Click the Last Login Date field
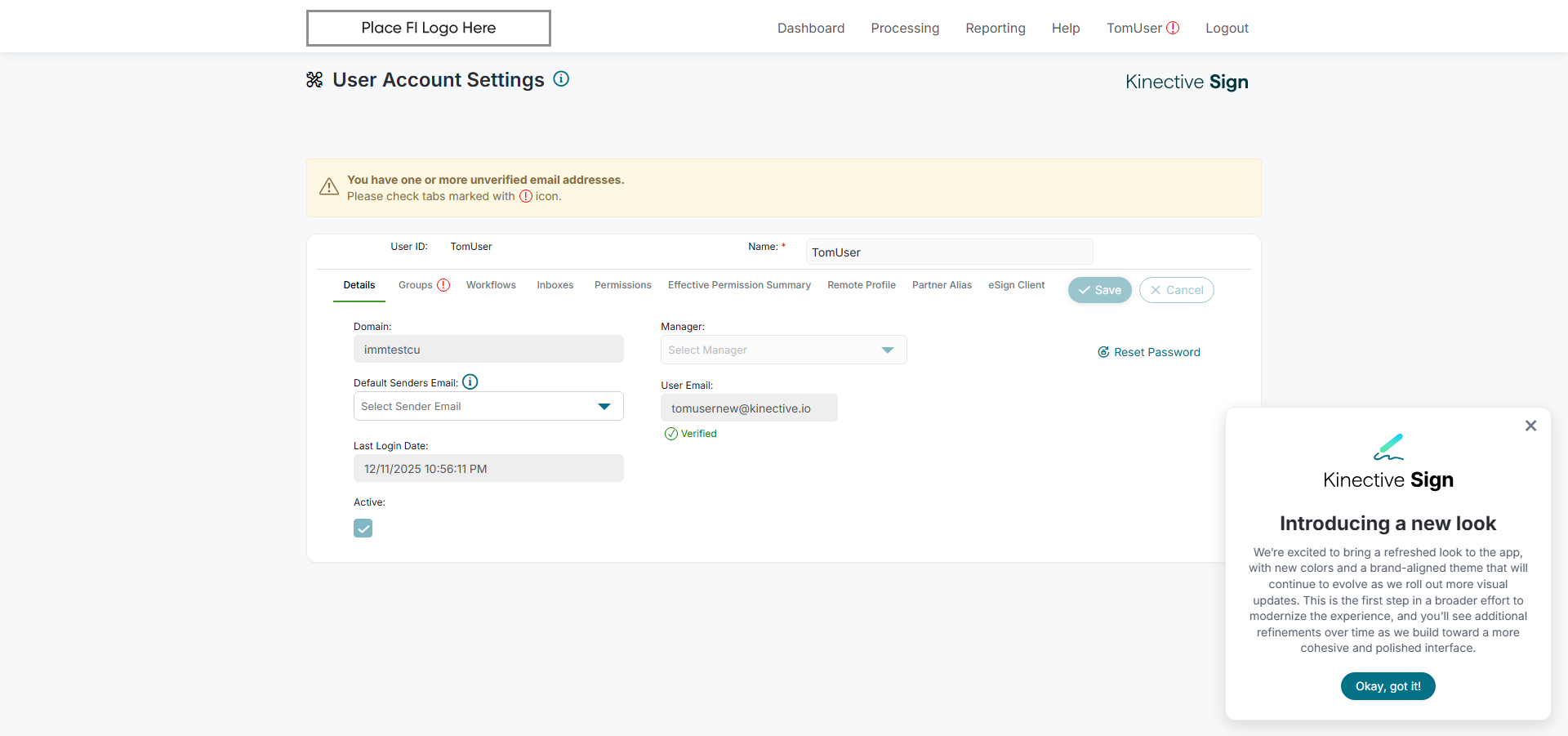The width and height of the screenshot is (1568, 736). point(488,468)
